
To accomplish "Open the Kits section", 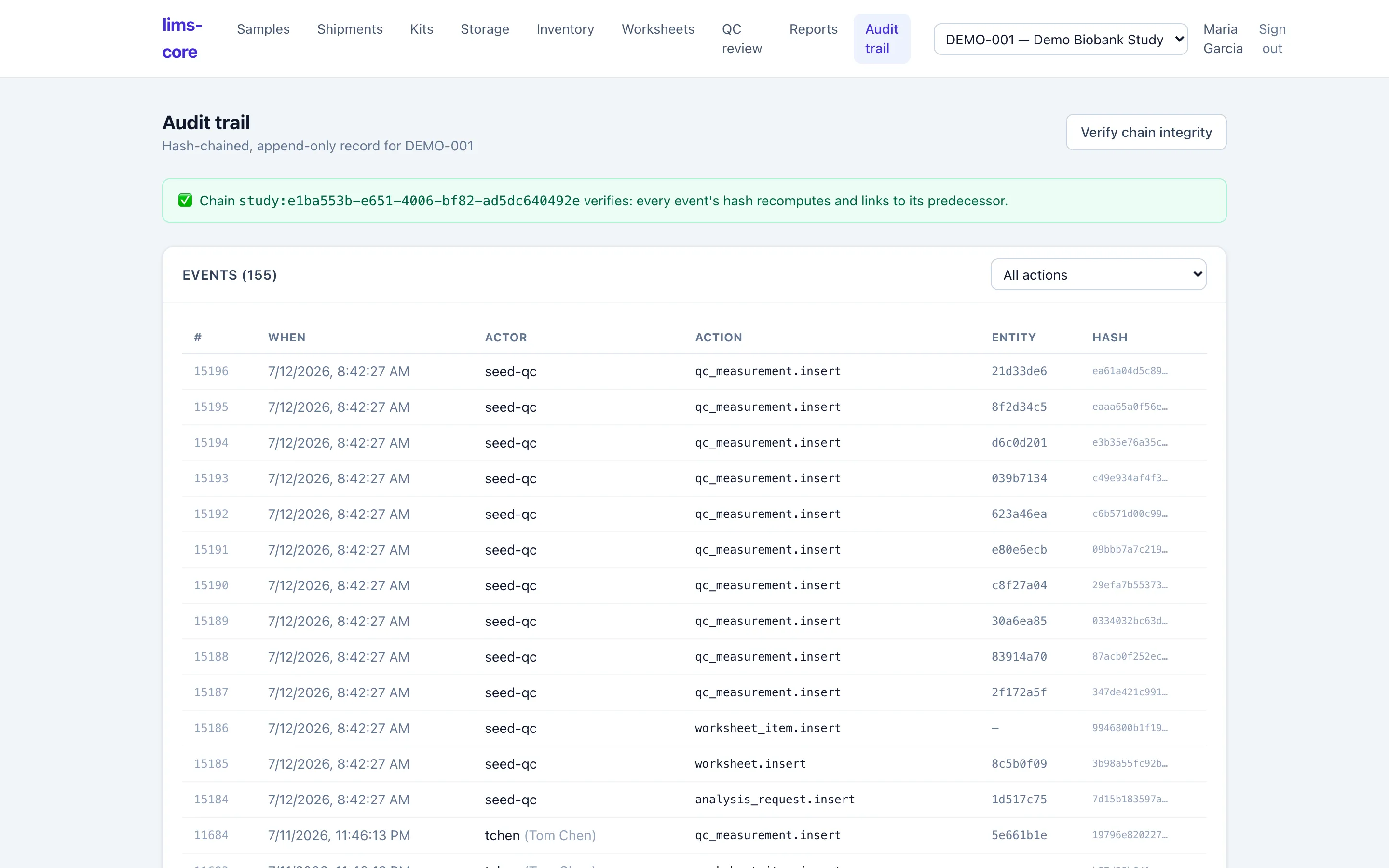I will coord(422,29).
